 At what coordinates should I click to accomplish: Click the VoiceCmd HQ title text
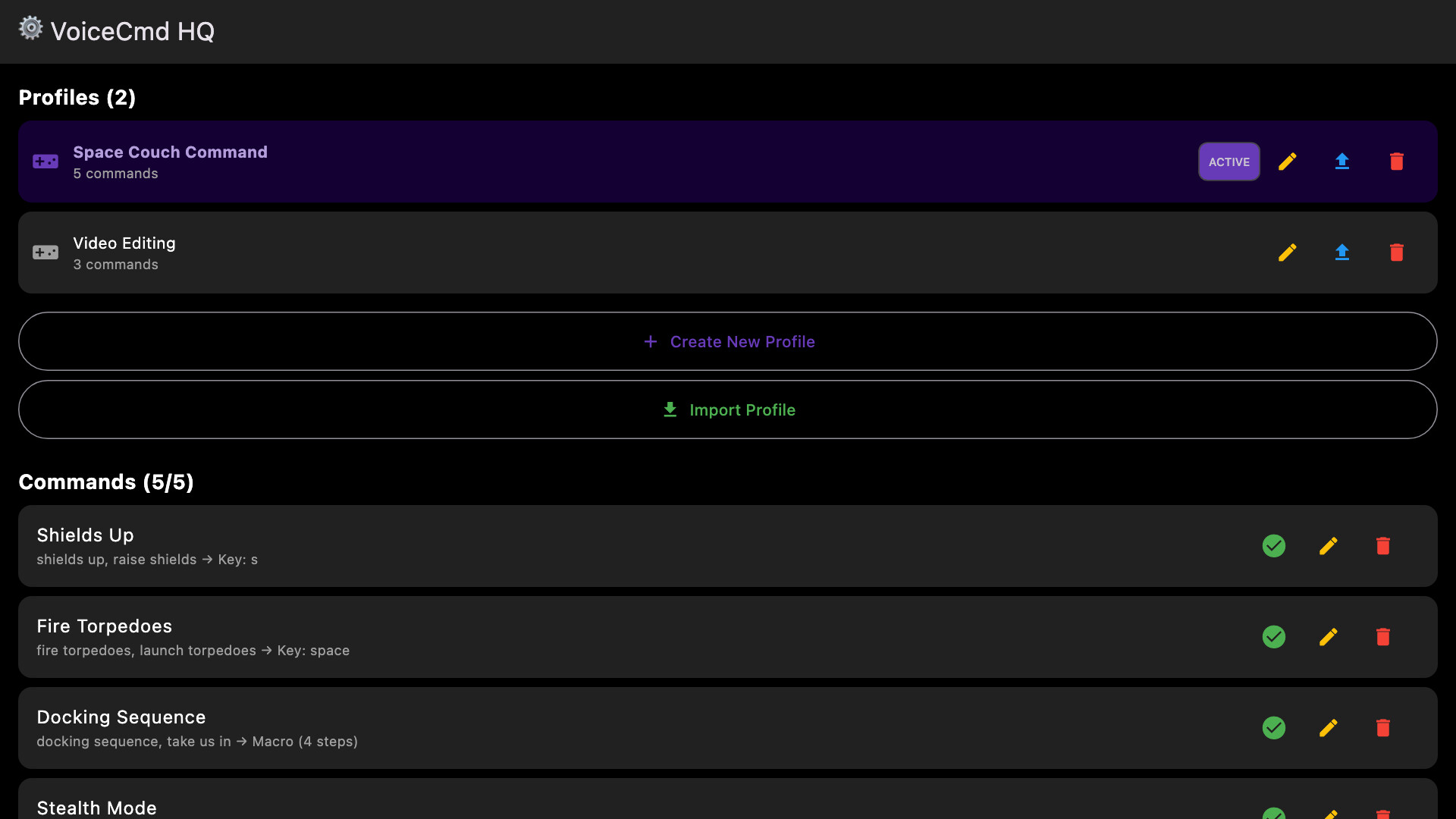[x=133, y=31]
